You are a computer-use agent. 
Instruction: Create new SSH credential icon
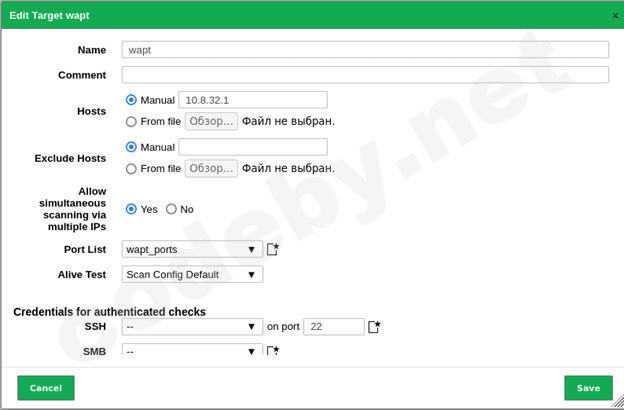374,327
